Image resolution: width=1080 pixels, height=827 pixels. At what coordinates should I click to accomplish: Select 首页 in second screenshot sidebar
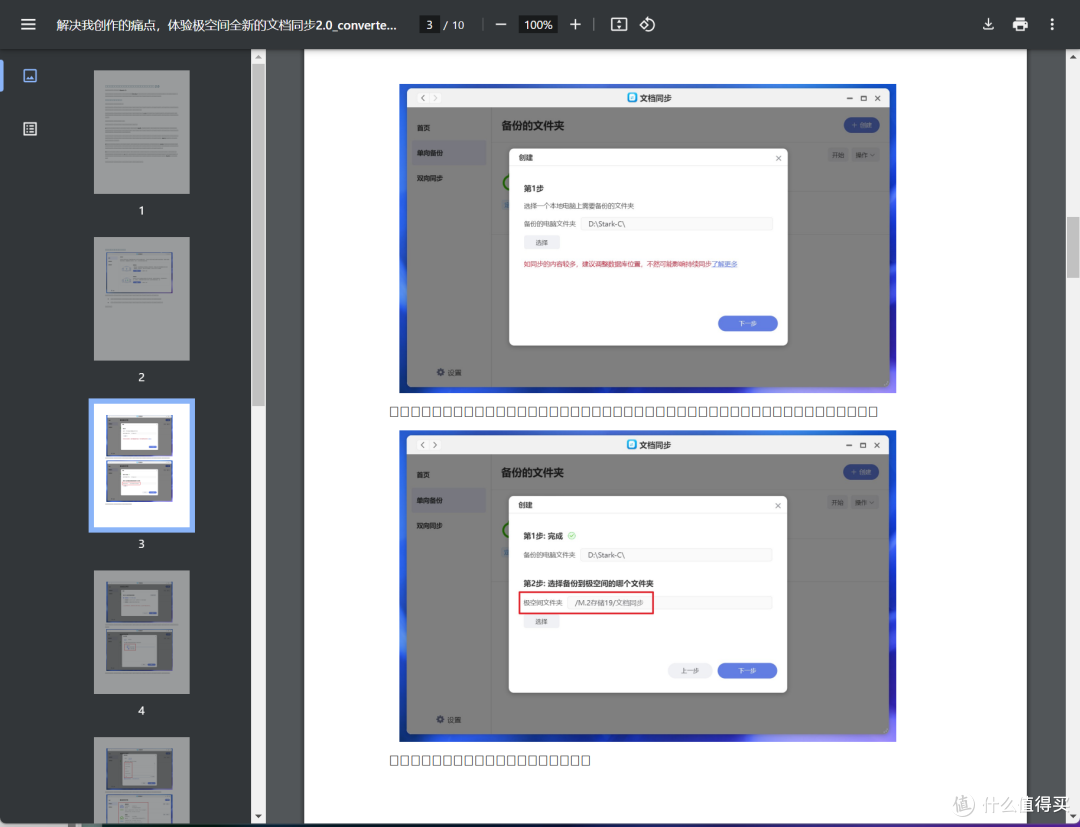tap(424, 475)
